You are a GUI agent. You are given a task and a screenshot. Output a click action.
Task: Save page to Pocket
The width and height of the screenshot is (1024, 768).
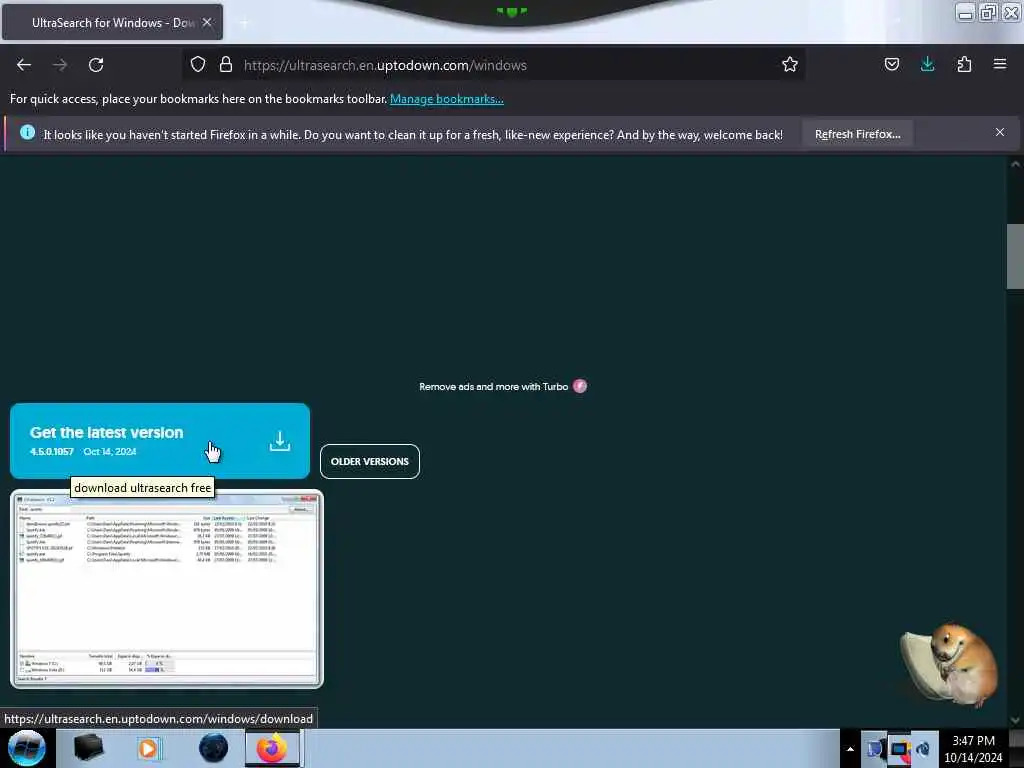(891, 64)
